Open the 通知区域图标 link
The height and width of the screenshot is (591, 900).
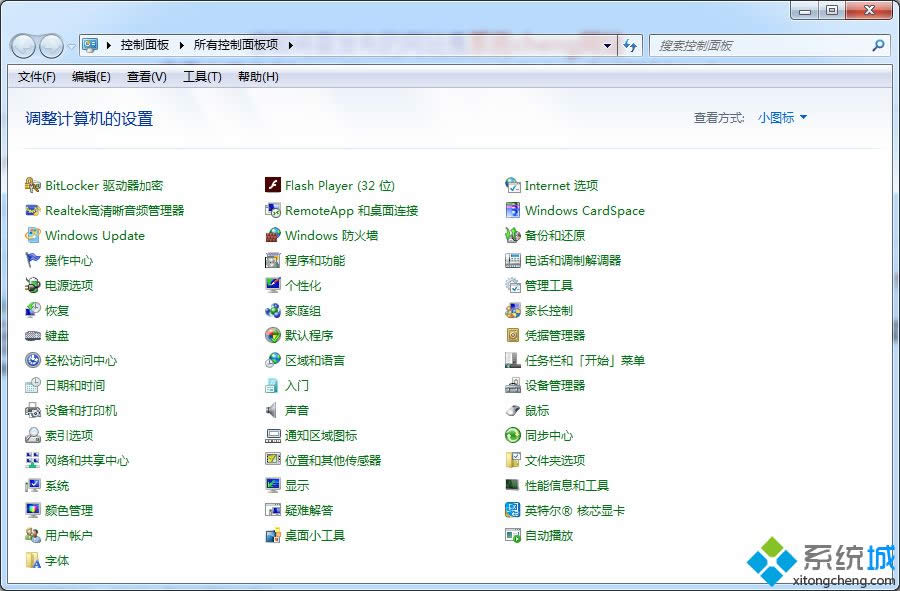tap(321, 436)
